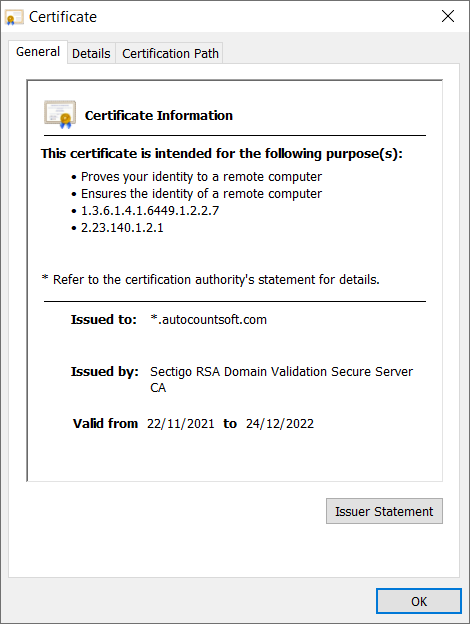Confirm with the OK button

[x=419, y=601]
